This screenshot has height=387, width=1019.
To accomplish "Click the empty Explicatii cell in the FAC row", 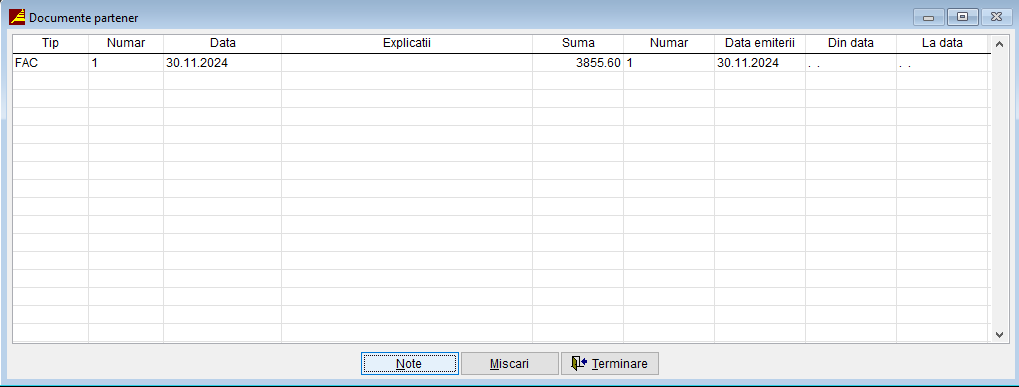I will click(x=407, y=63).
